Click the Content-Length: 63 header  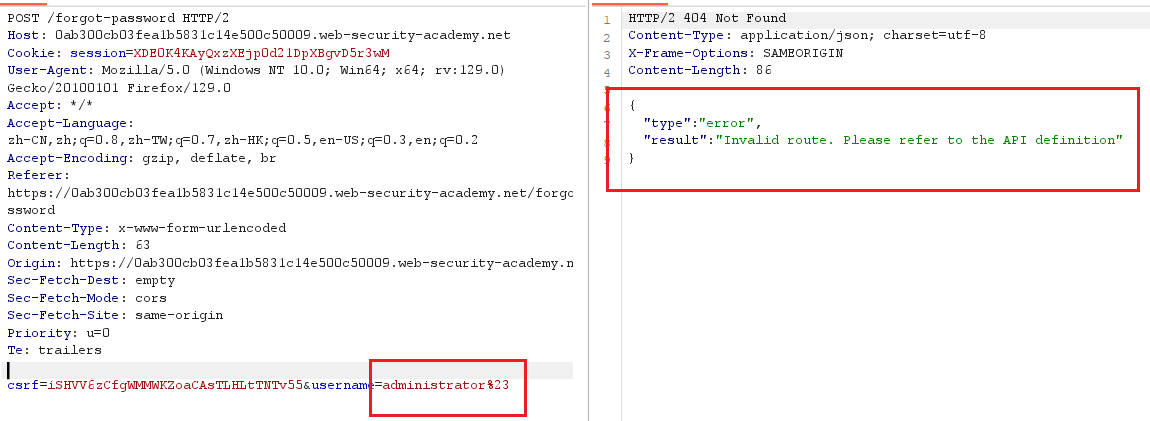(x=68, y=245)
